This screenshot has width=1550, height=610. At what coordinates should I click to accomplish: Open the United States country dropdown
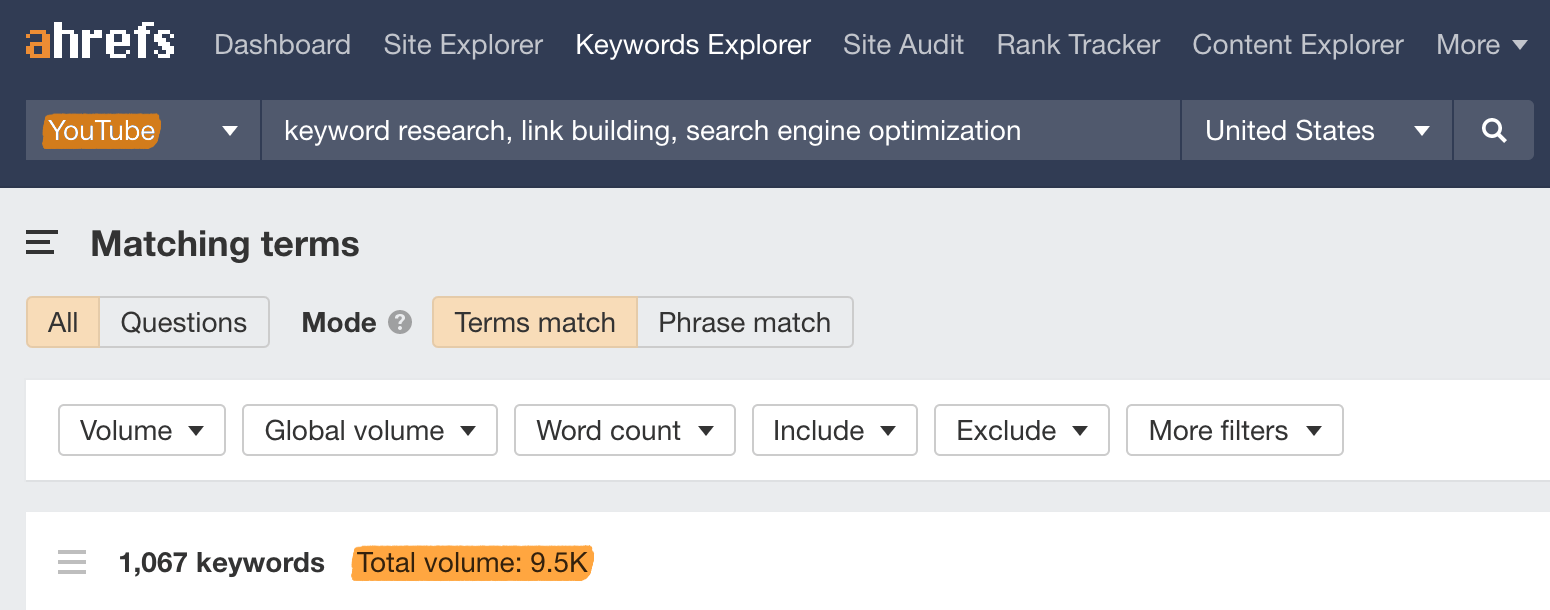click(x=1316, y=130)
